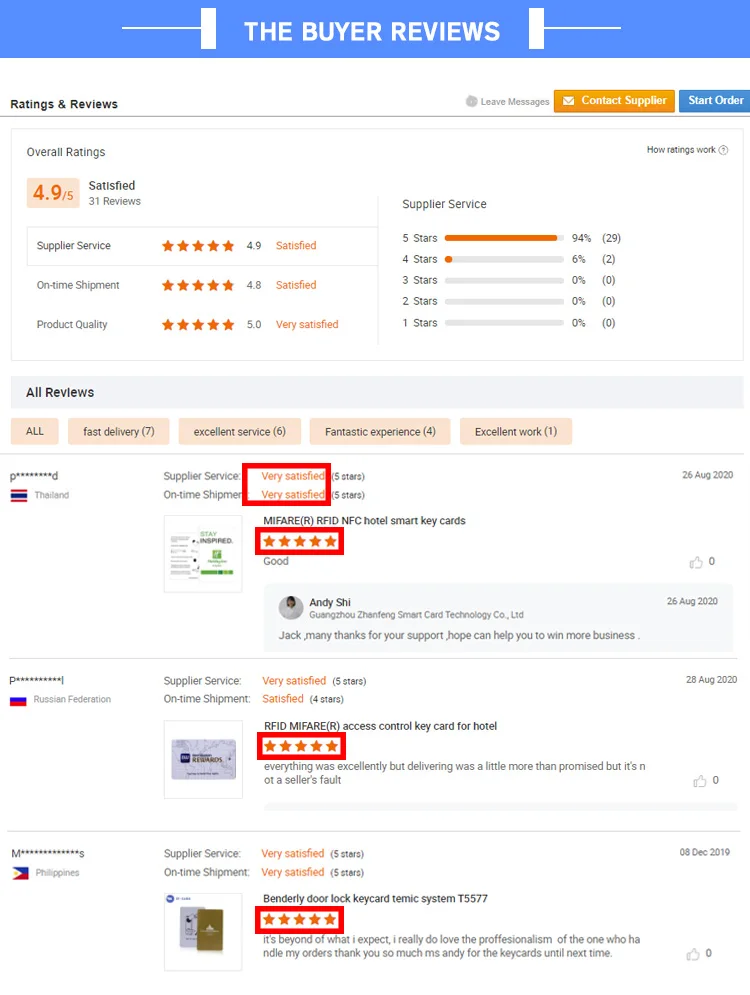The image size is (750, 995).
Task: Click the Leave Messages chat icon
Action: coord(471,101)
